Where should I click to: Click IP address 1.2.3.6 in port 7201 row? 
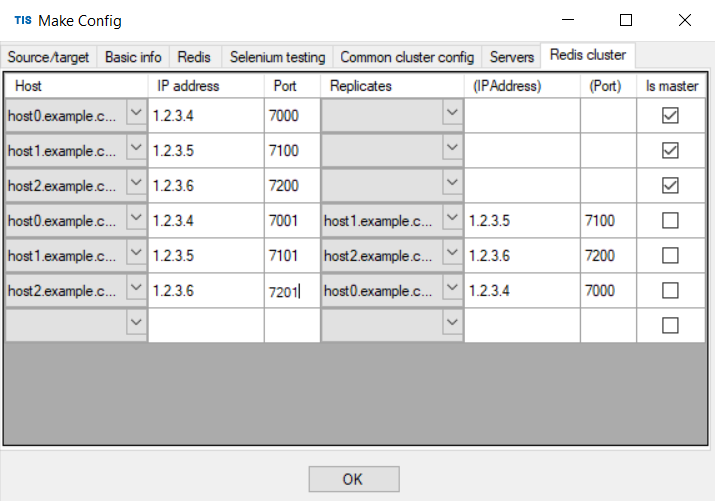coord(206,290)
